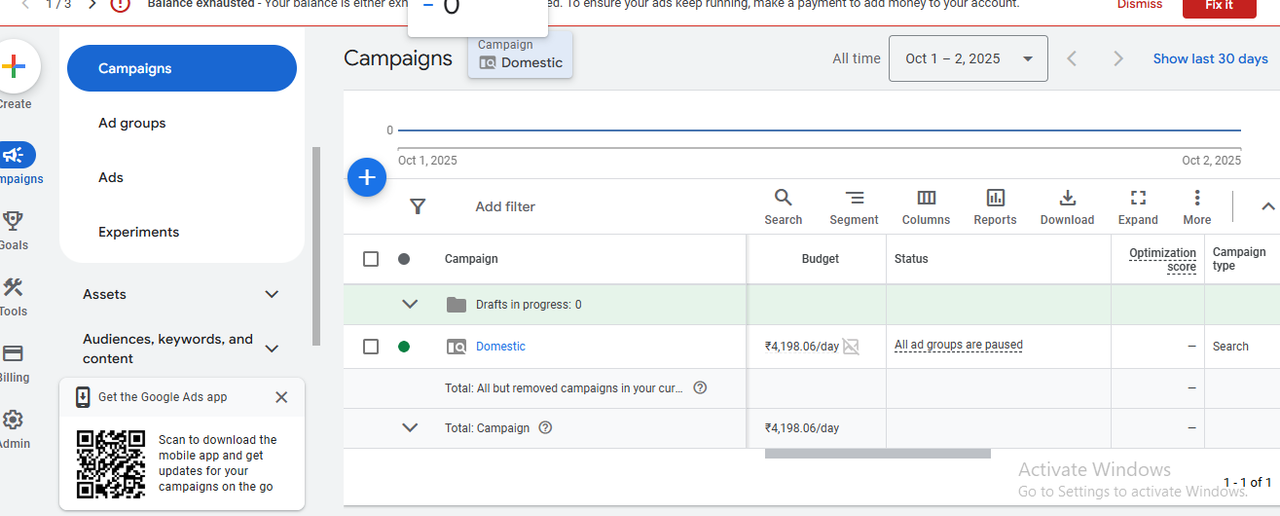Viewport: 1280px width, 516px height.
Task: Click the left navigation vertical scrollbar
Action: coord(316,246)
